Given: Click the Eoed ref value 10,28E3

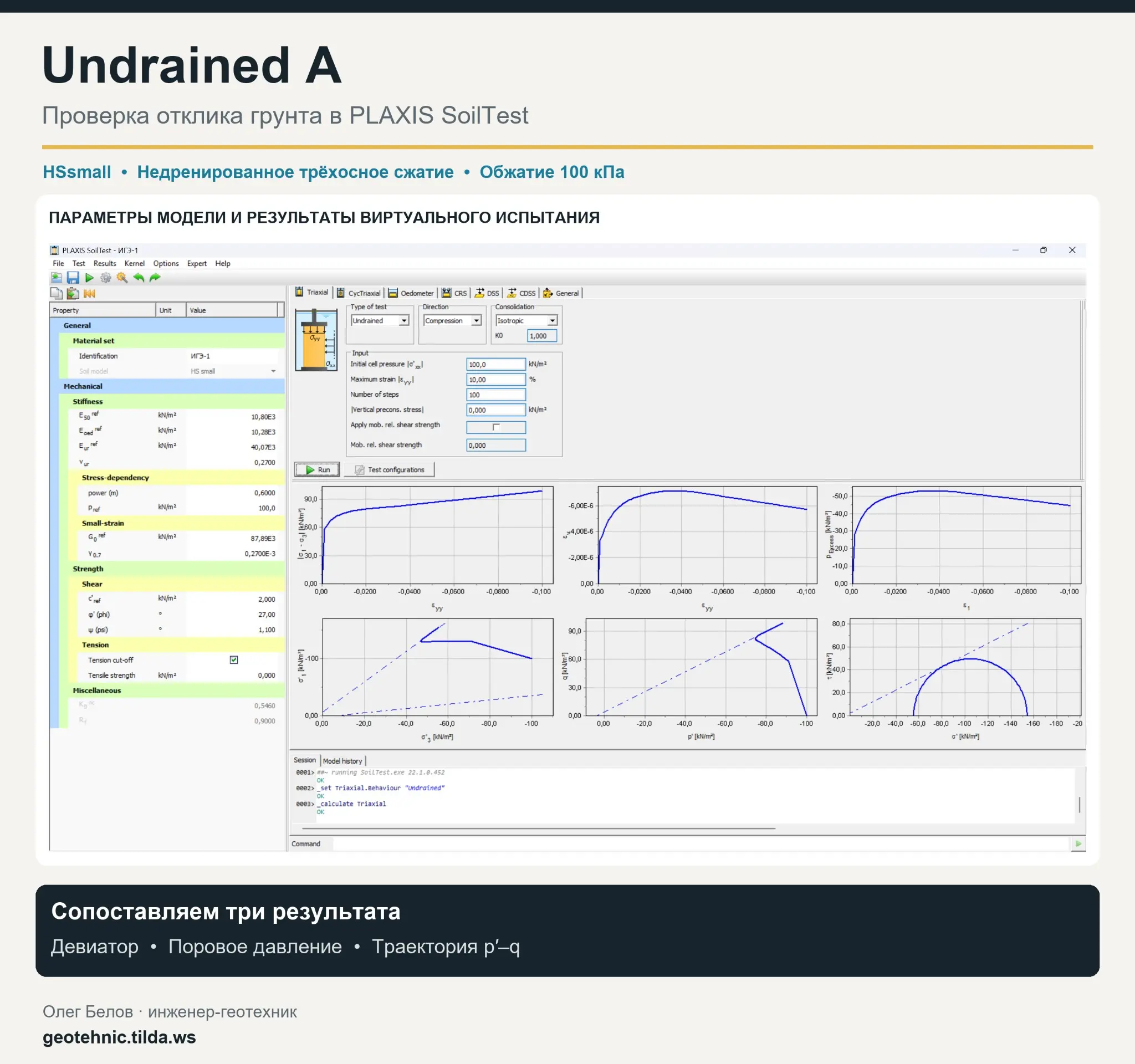Looking at the screenshot, I should [x=263, y=432].
